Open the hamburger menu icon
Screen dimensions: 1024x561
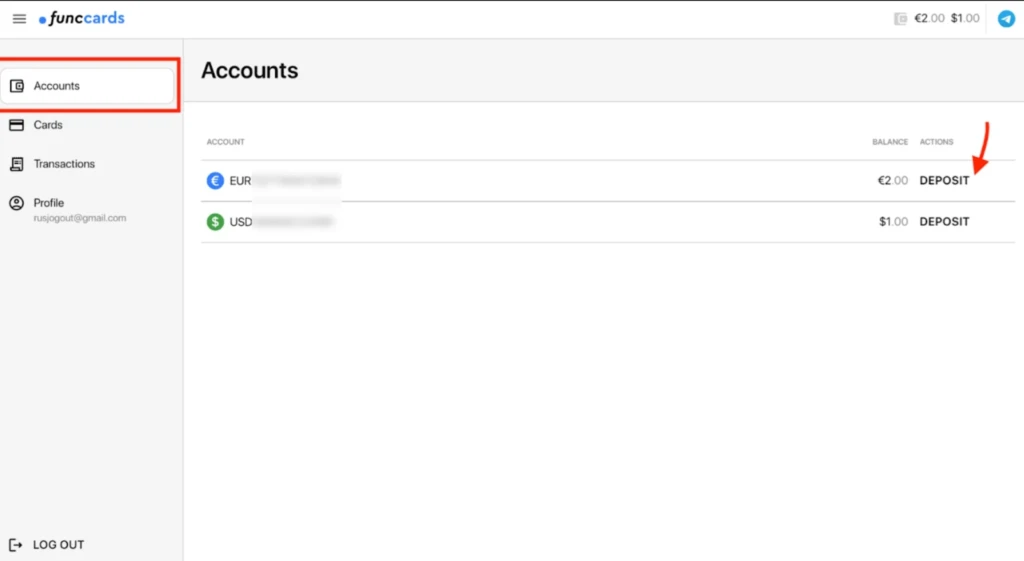point(19,19)
